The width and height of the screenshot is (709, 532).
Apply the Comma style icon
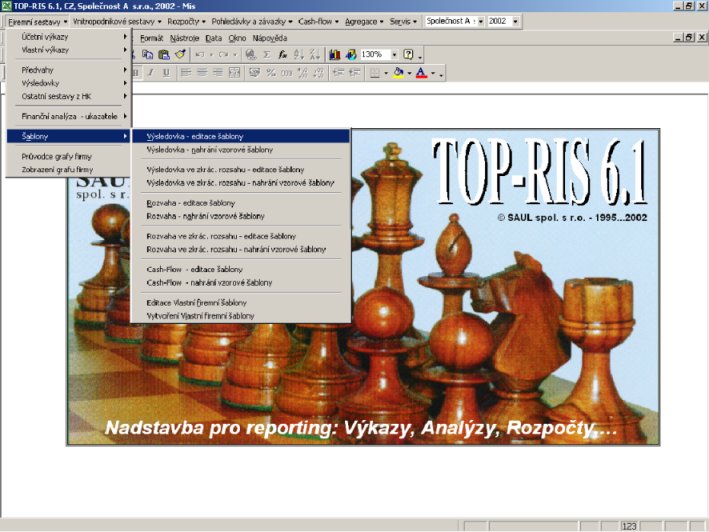287,73
